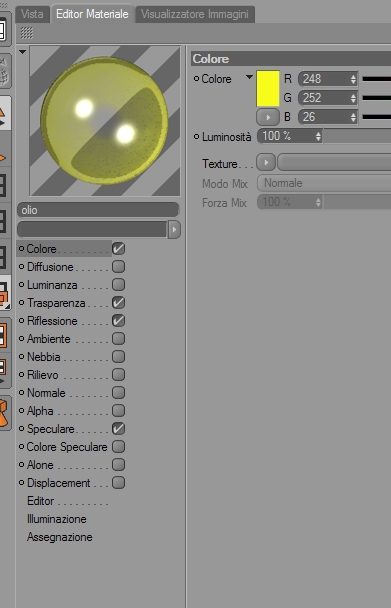Click the material name field 'olio'
The image size is (391, 608).
tap(98, 210)
